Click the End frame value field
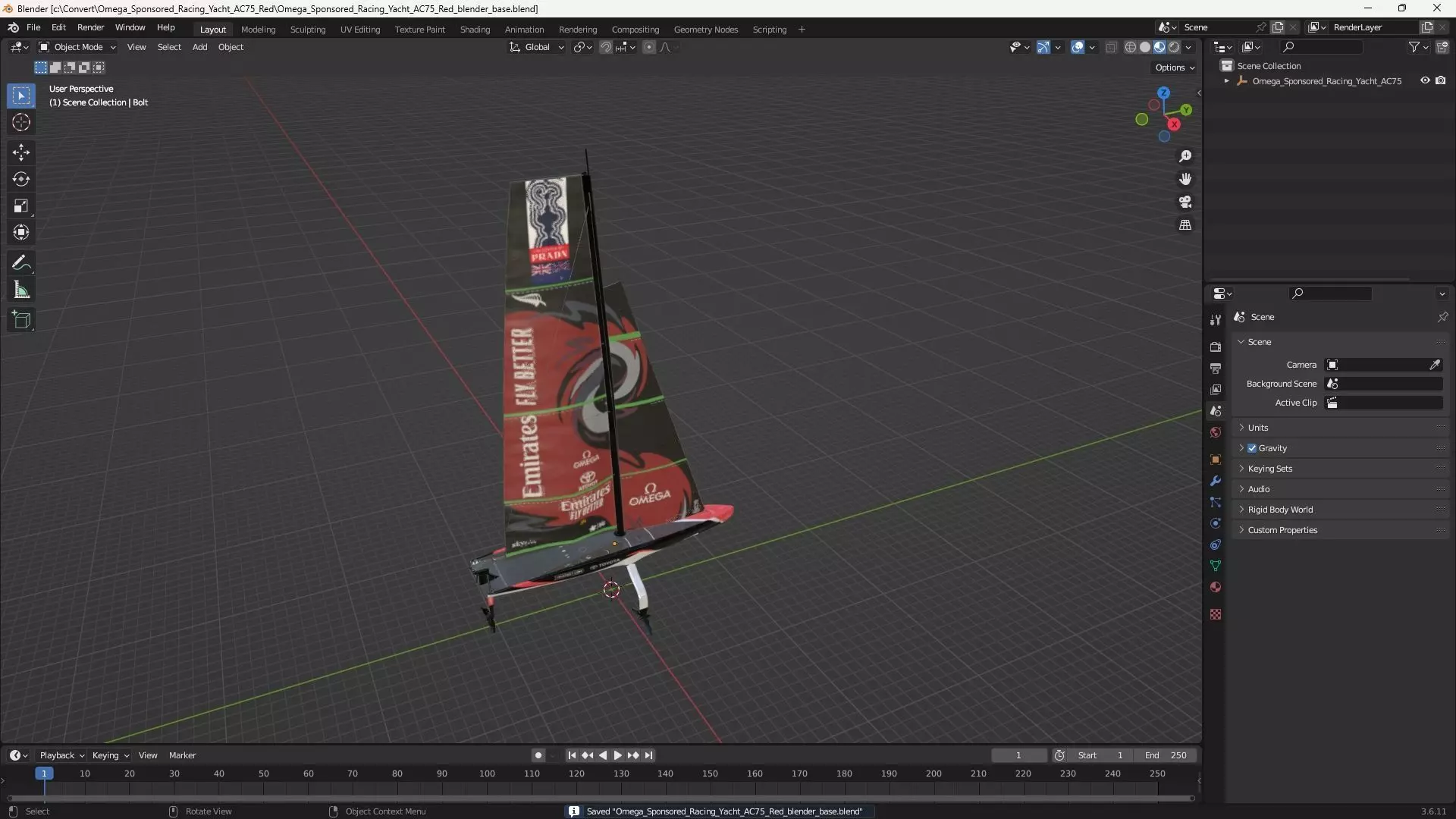Screen dimensions: 1456x819 point(1166,755)
